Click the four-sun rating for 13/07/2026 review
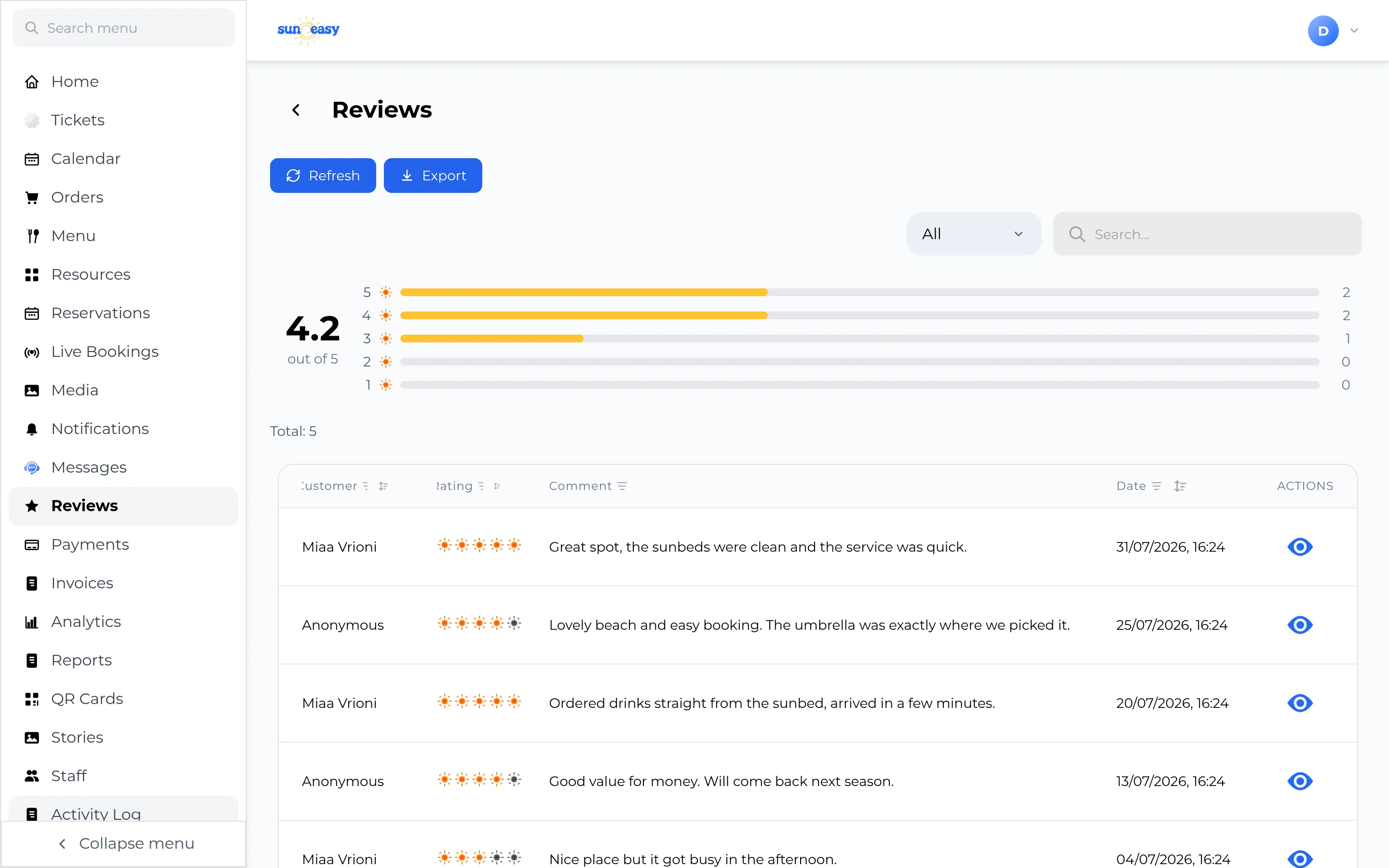 (479, 779)
